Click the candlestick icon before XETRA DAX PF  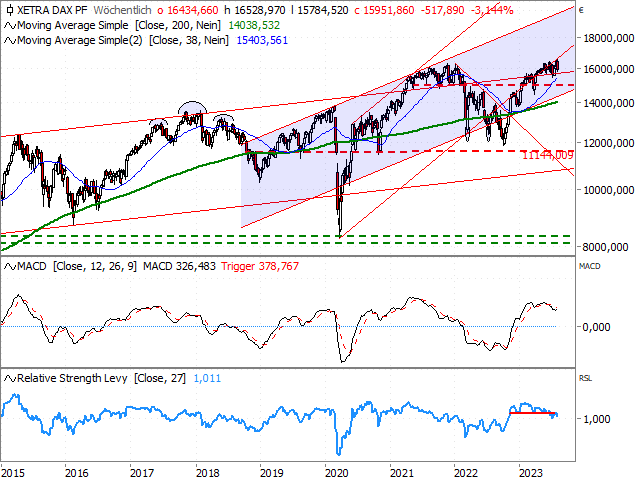tap(9, 10)
